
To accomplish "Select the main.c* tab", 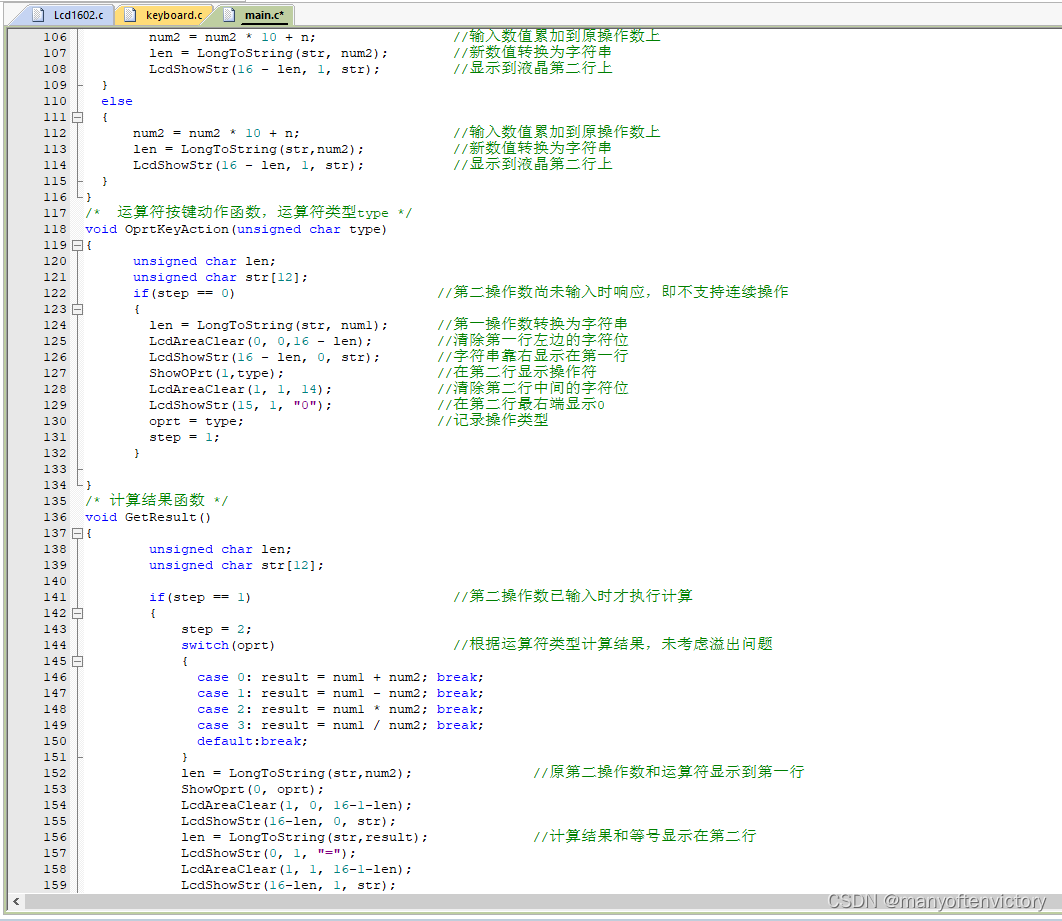I will pos(255,15).
